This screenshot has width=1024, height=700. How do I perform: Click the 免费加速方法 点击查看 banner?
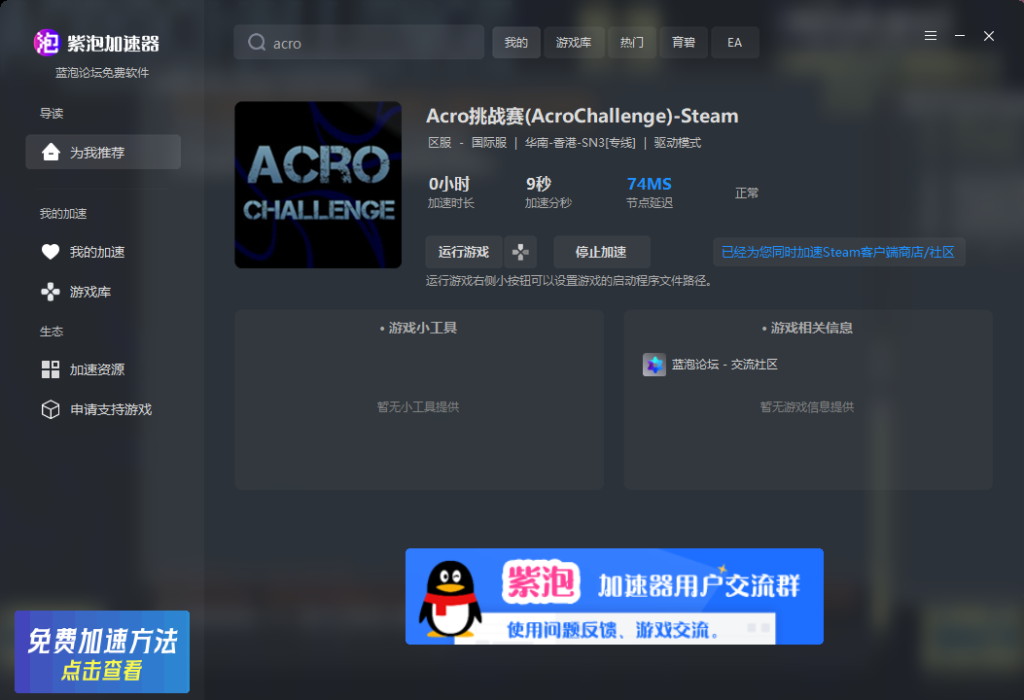point(102,652)
